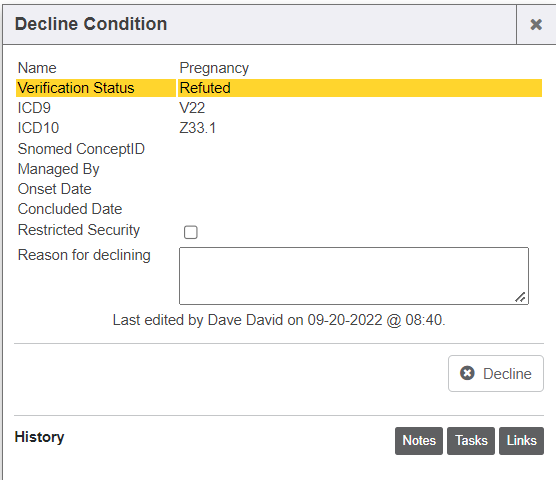Click the Onset Date label
The image size is (556, 480).
click(55, 189)
